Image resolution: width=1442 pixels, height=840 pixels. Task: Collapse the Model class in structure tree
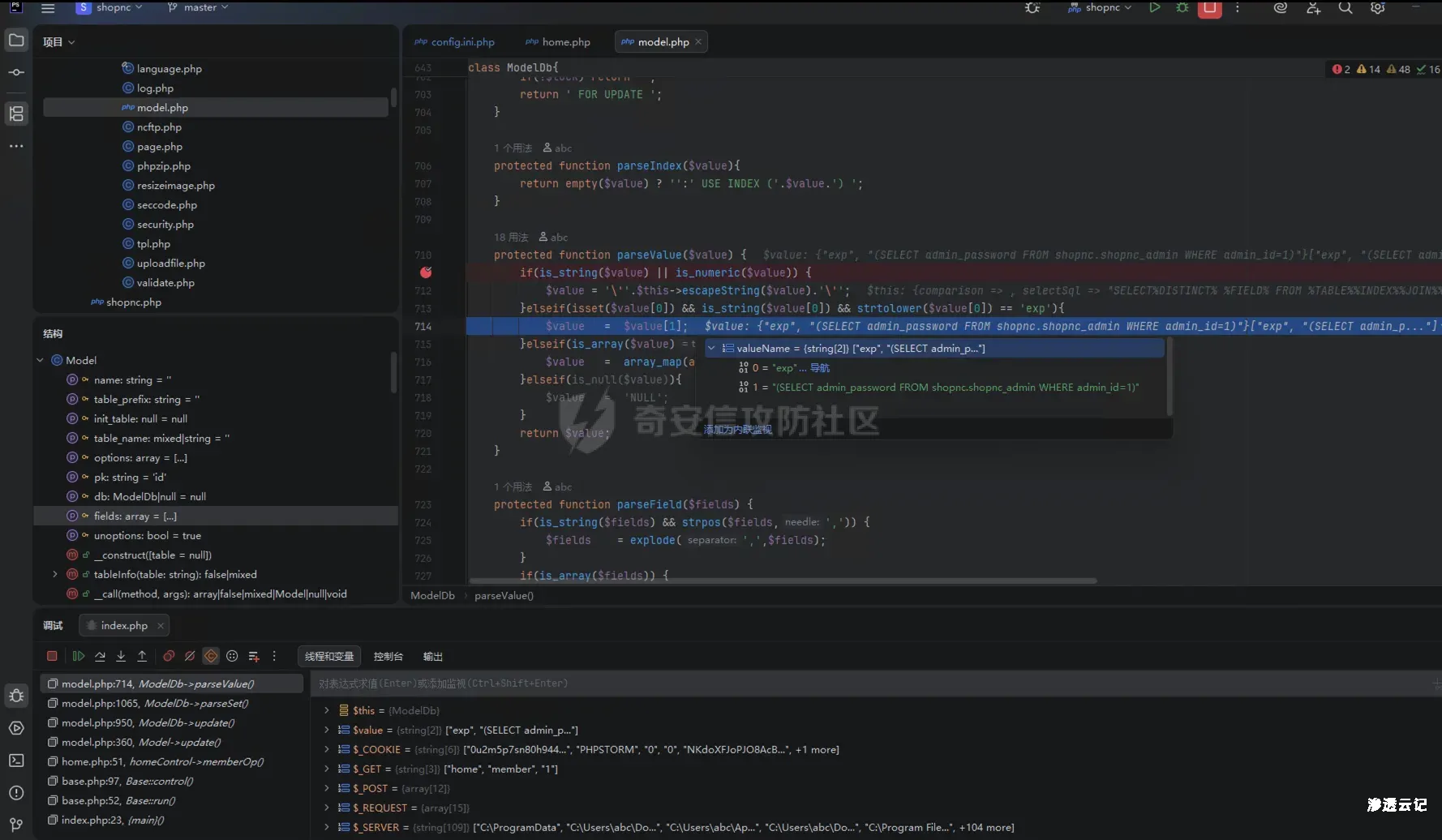coord(40,360)
